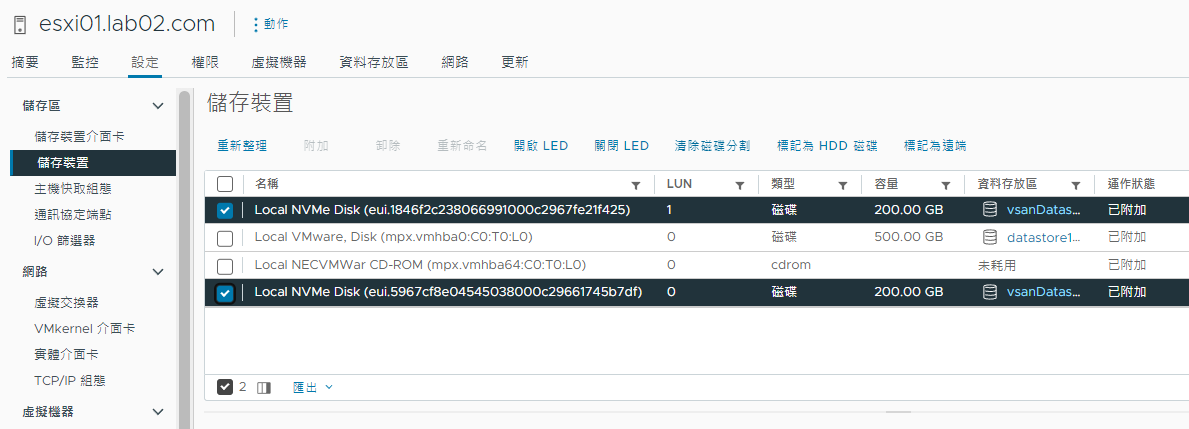Open the 名稱 column filter
1189x429 pixels.
pyautogui.click(x=635, y=185)
